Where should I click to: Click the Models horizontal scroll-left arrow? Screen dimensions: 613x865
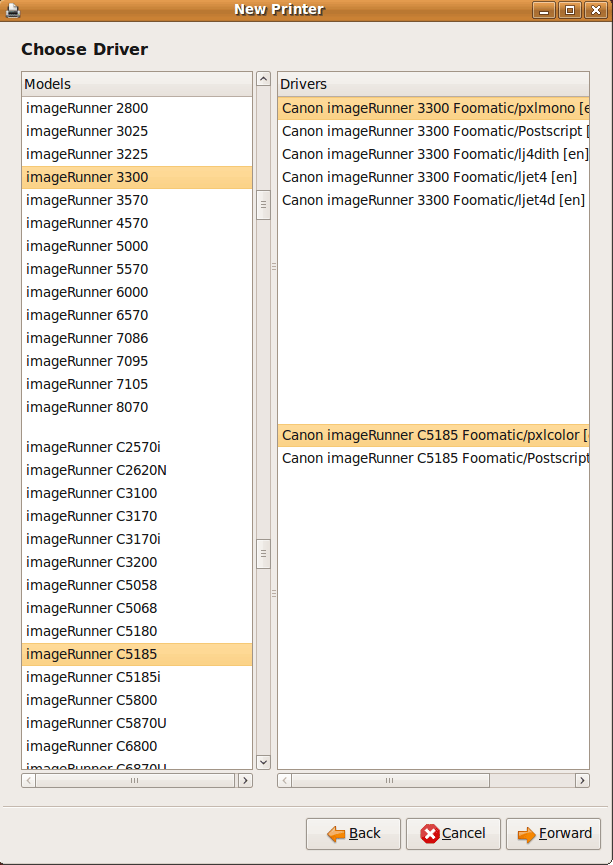(x=29, y=780)
